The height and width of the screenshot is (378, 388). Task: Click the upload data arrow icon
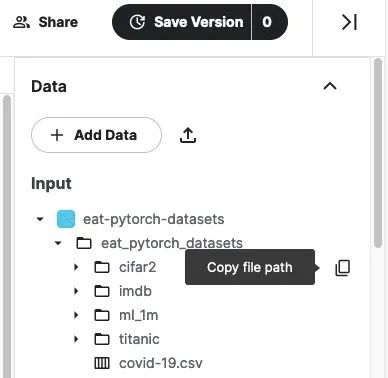pyautogui.click(x=188, y=135)
